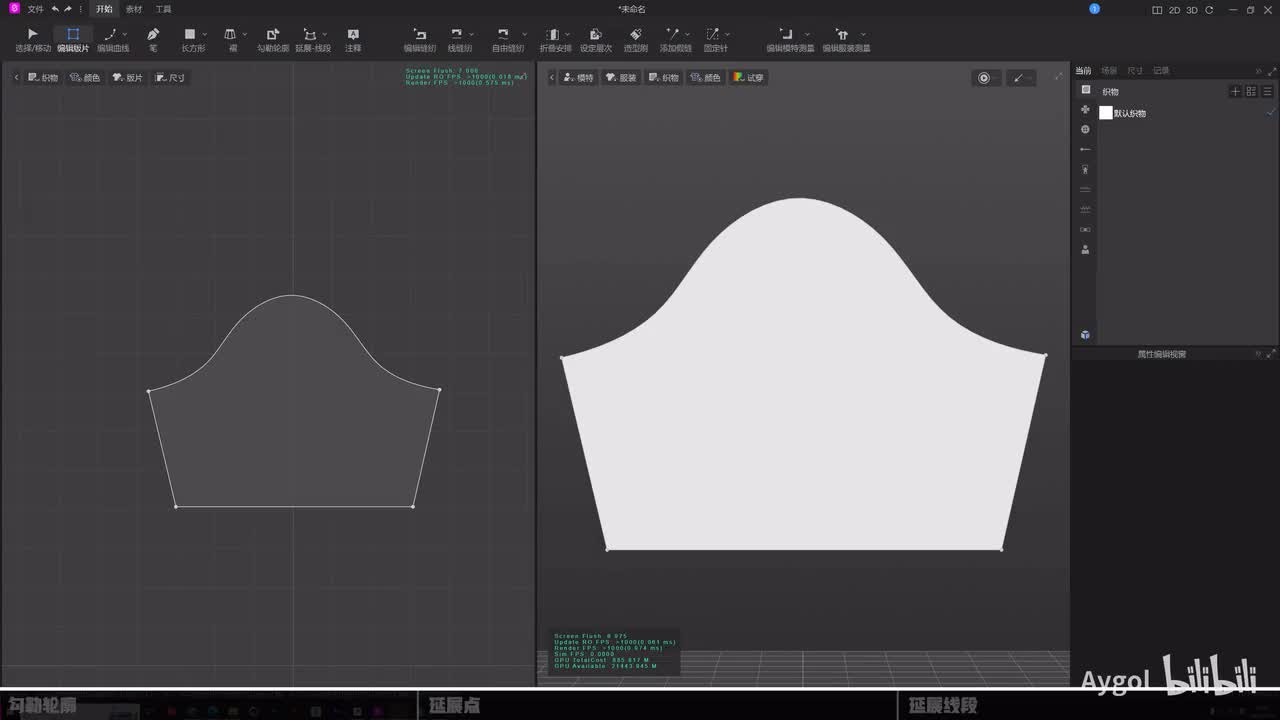The width and height of the screenshot is (1280, 720).
Task: Click 织物 button in 2D window
Action: 43,77
